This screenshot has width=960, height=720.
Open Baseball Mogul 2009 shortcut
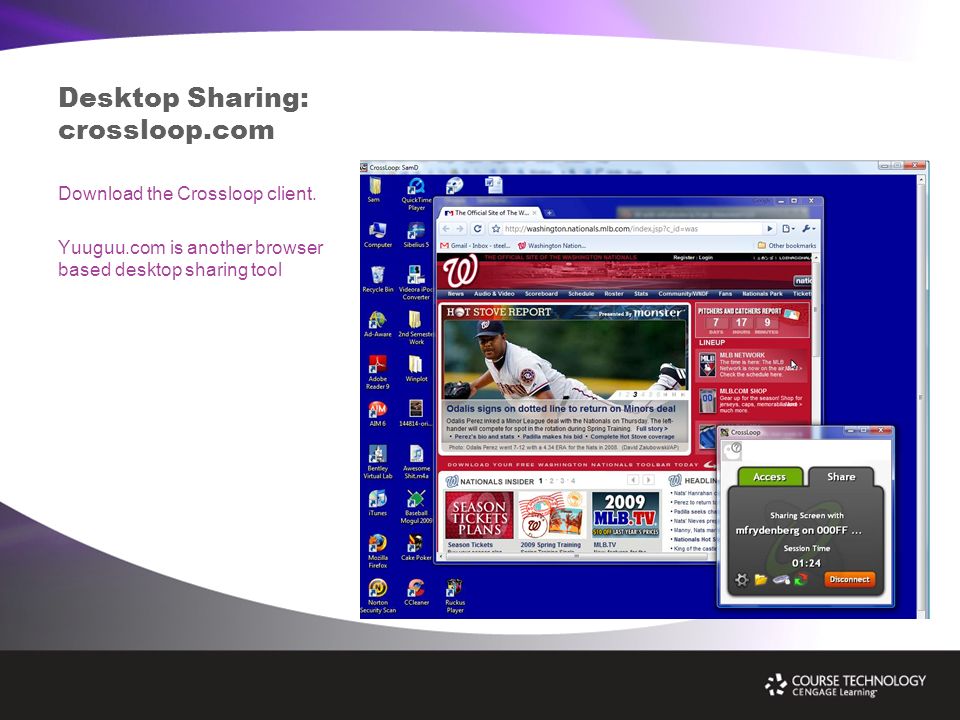coord(416,506)
